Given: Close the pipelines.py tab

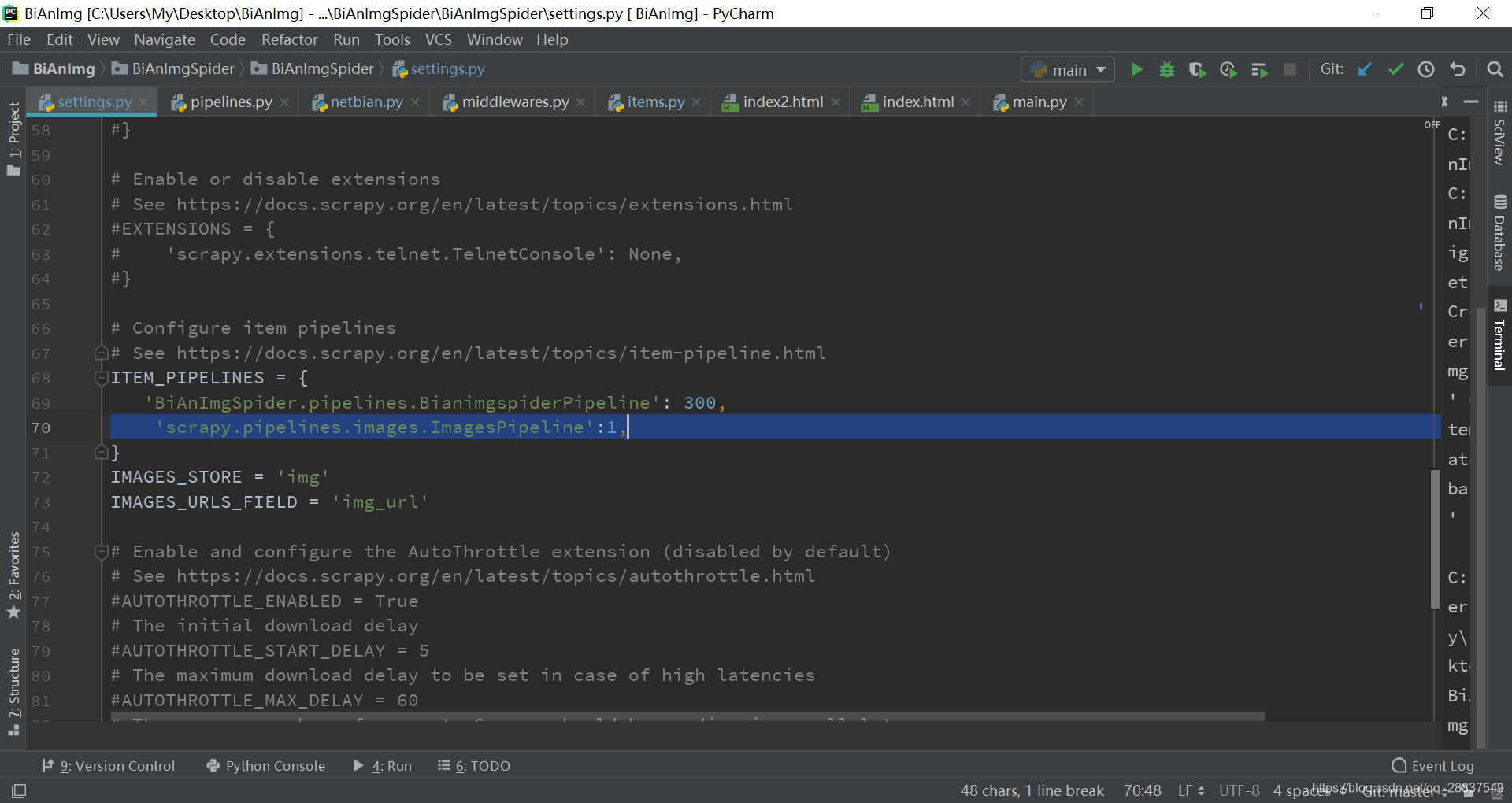Looking at the screenshot, I should 284,102.
